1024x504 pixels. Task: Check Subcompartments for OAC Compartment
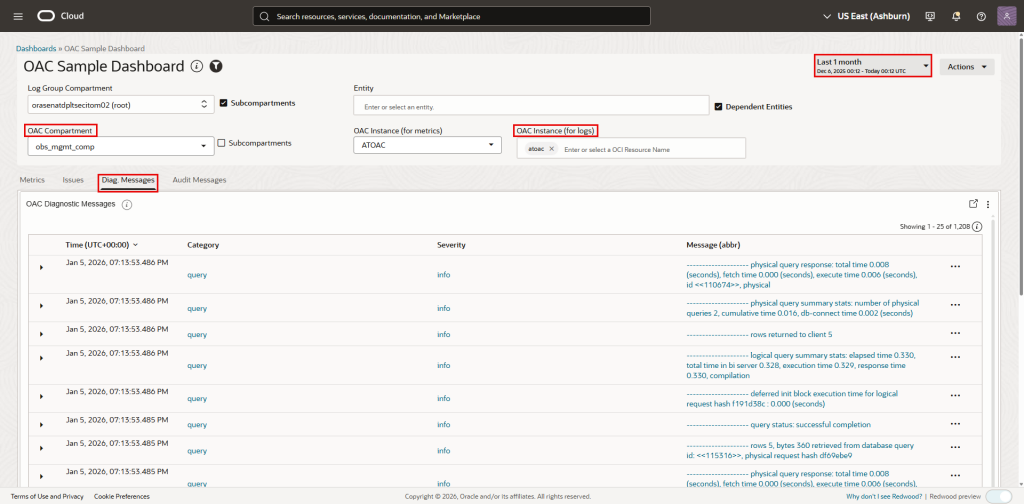[x=221, y=143]
